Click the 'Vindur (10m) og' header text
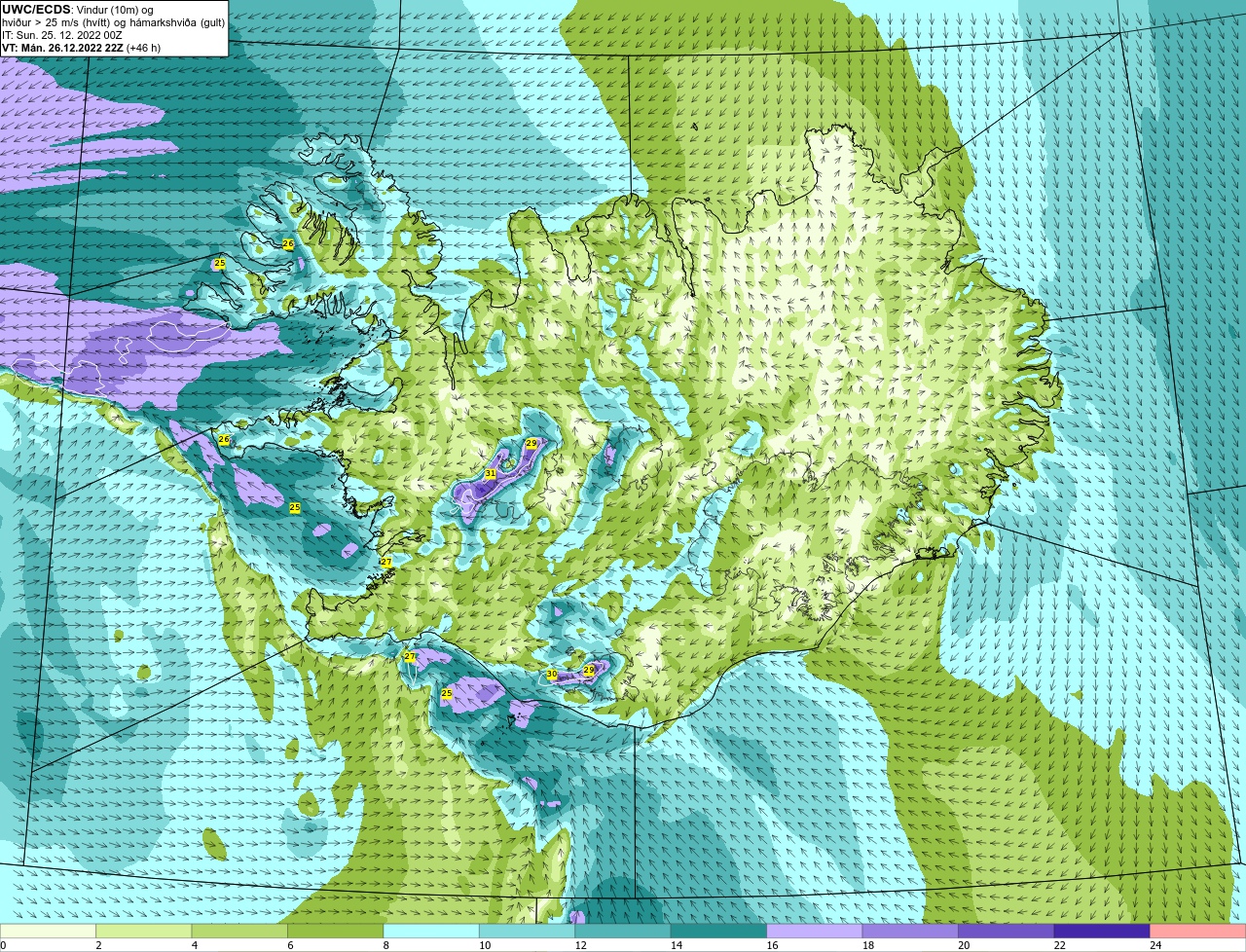 pos(114,9)
